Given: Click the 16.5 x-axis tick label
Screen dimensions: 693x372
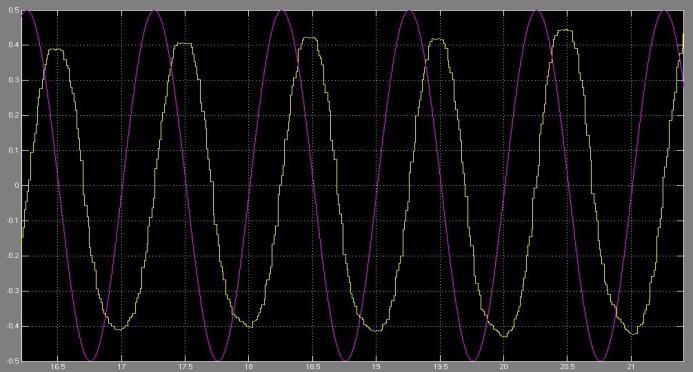Looking at the screenshot, I should [x=58, y=367].
